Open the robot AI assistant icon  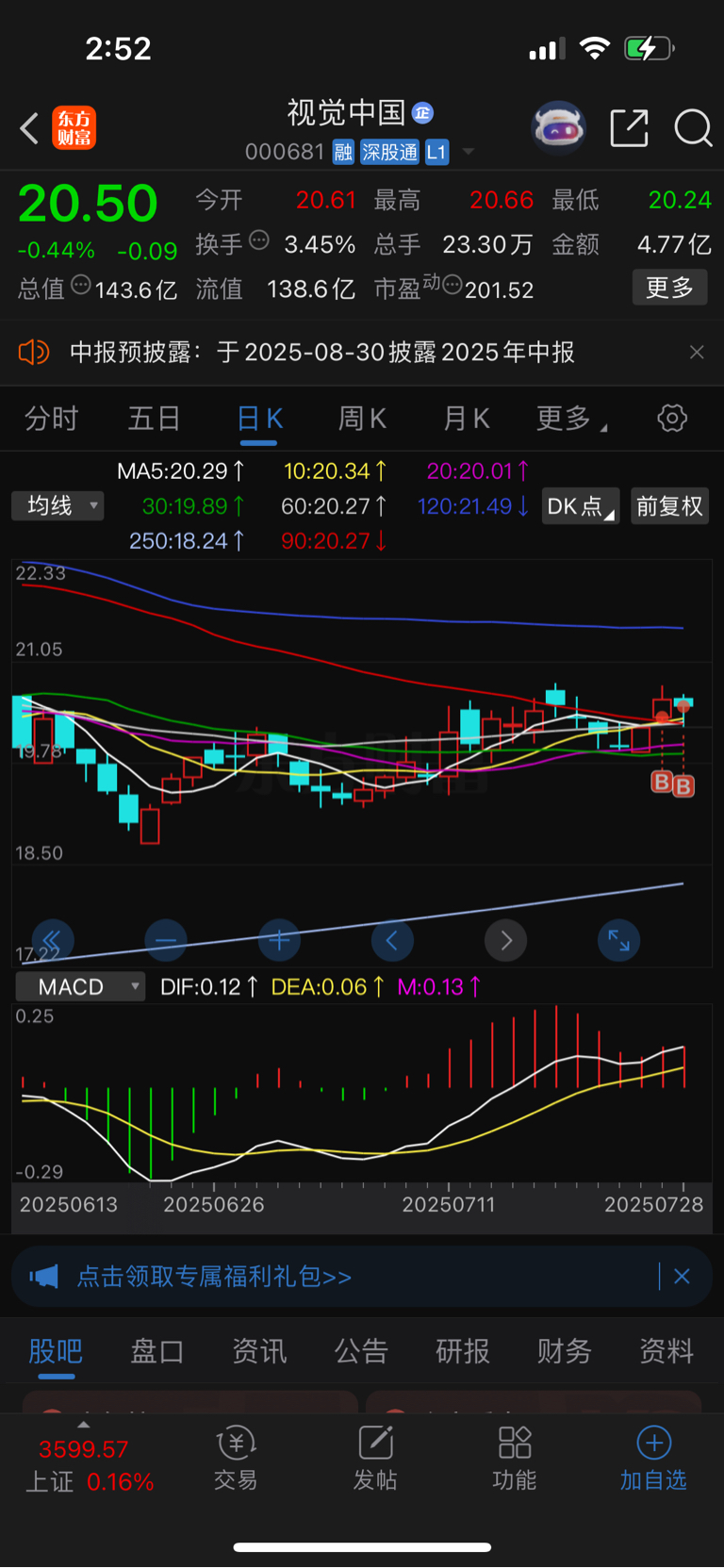point(559,127)
